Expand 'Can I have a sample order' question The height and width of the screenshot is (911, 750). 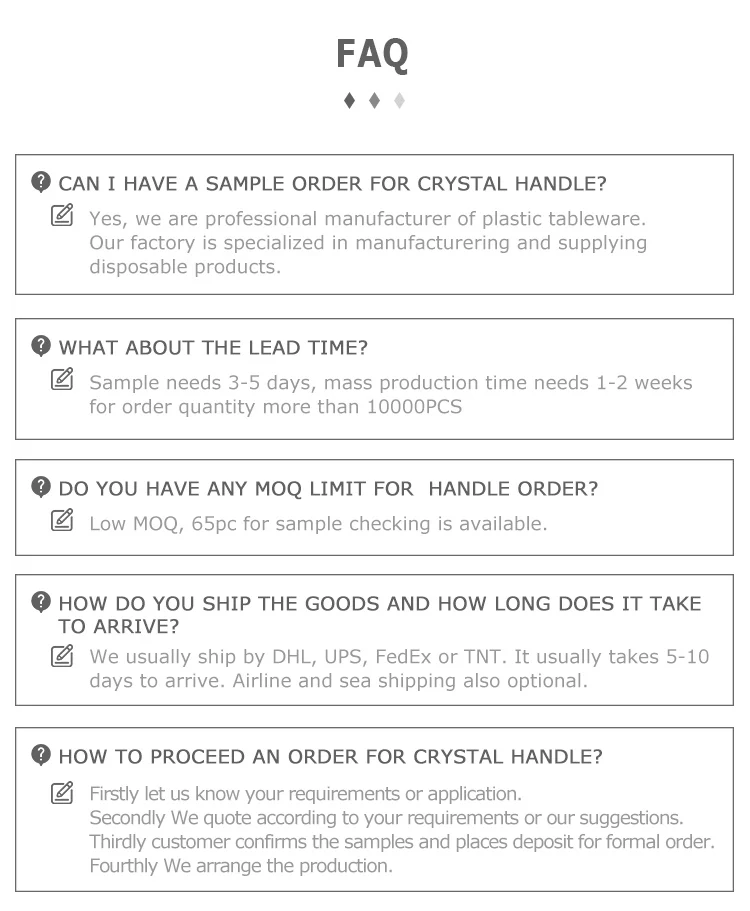point(332,183)
